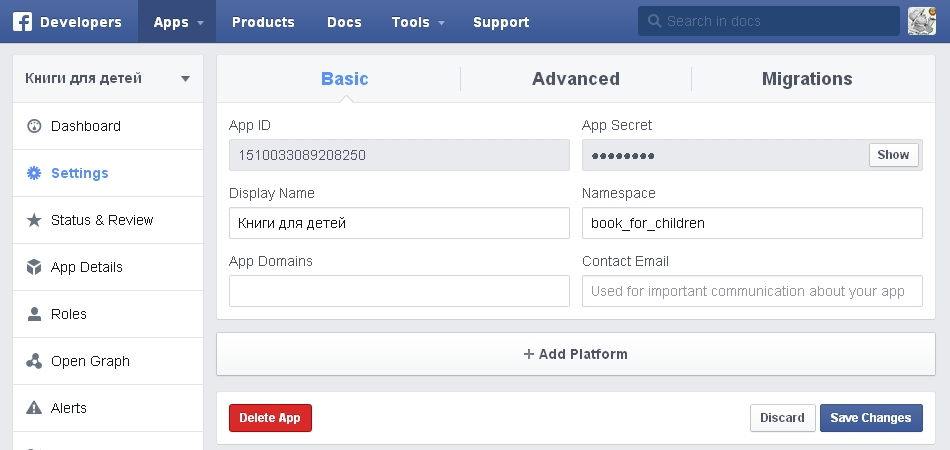Click the Status & Review star icon
This screenshot has width=950, height=450.
[x=34, y=220]
